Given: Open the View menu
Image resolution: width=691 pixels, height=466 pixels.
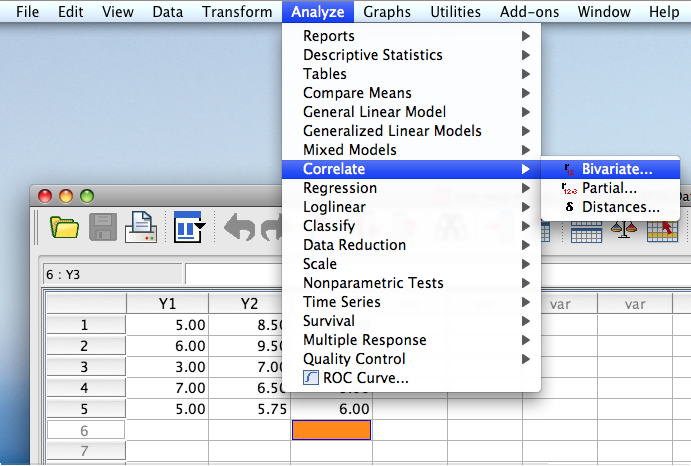Looking at the screenshot, I should (118, 11).
